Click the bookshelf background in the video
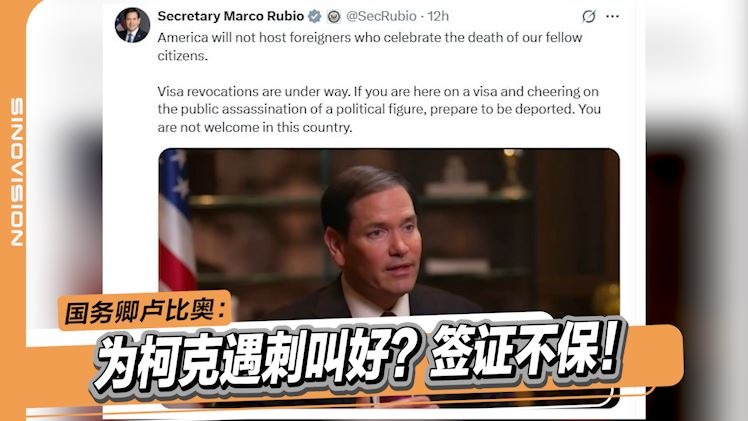The height and width of the screenshot is (421, 748). click(x=501, y=215)
